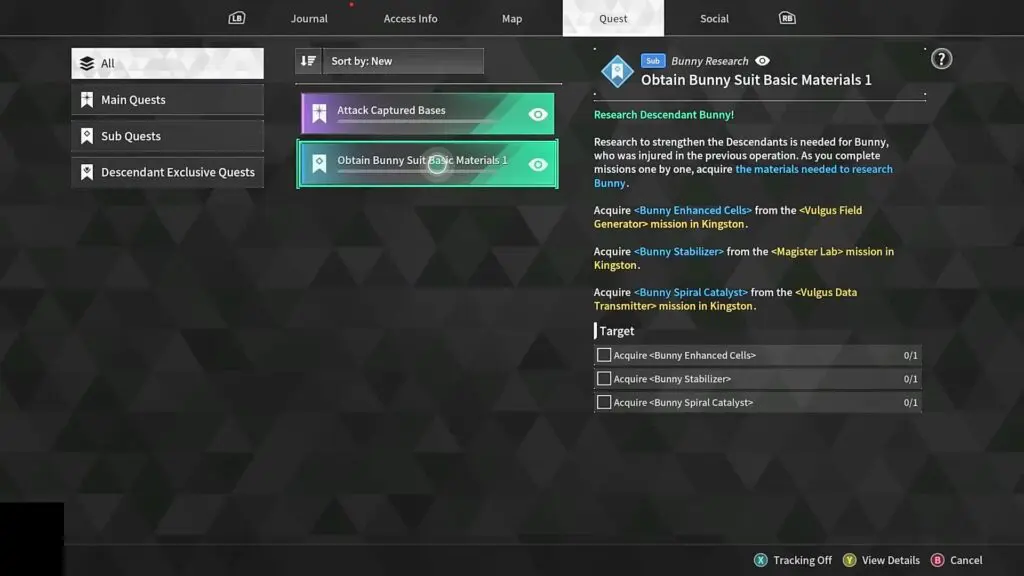Click the sort order arrow icon
The height and width of the screenshot is (576, 1024).
point(308,61)
